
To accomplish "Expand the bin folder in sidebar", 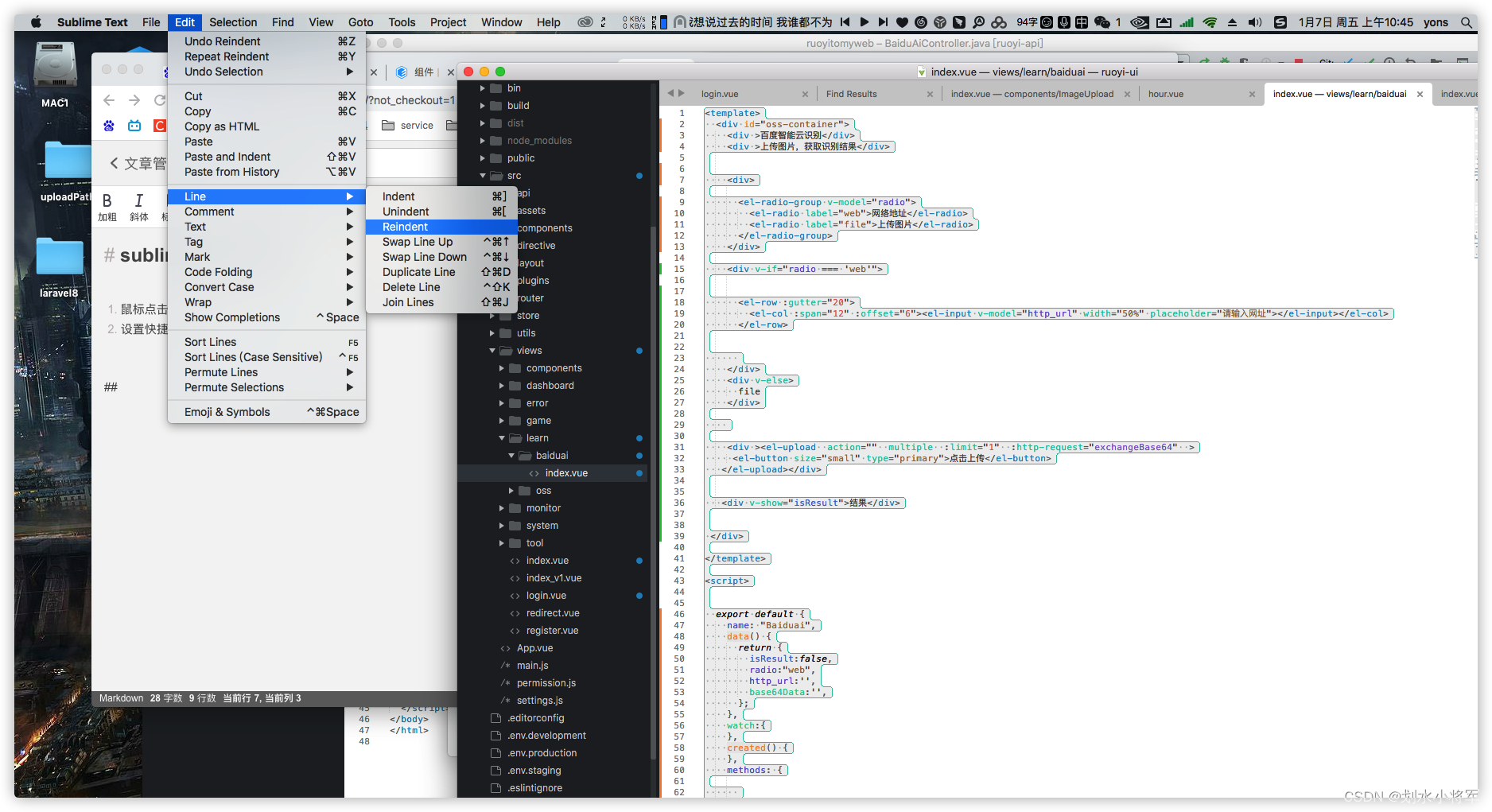I will (x=482, y=88).
